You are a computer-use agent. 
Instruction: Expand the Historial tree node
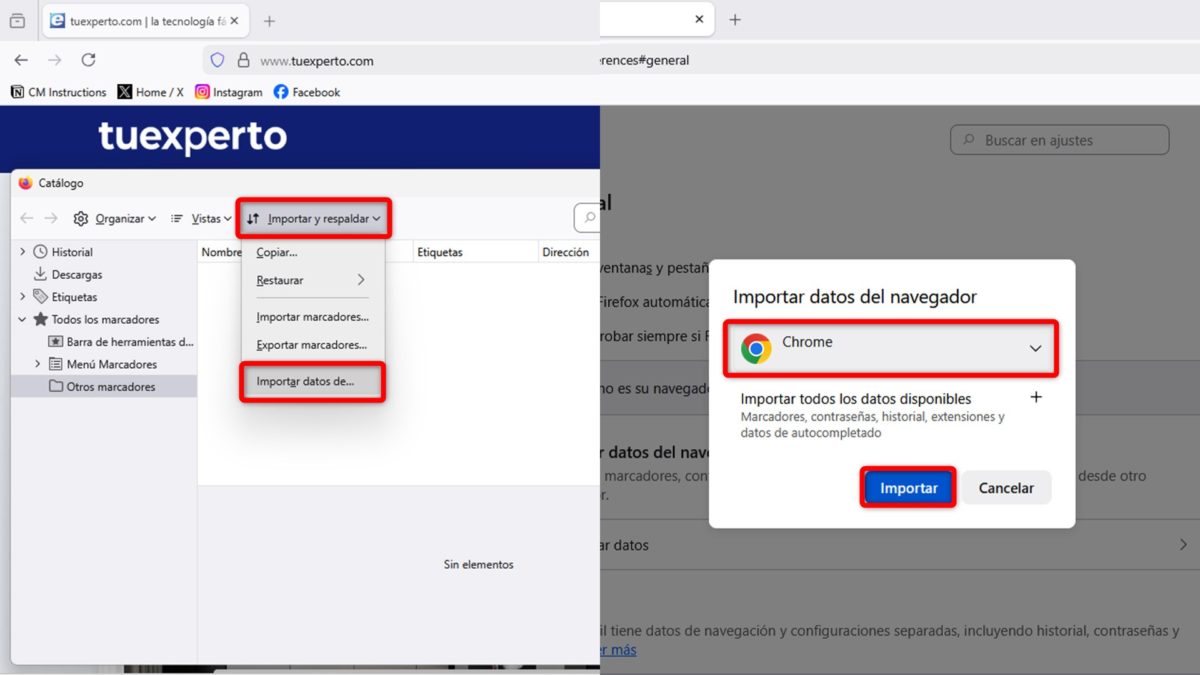23,252
